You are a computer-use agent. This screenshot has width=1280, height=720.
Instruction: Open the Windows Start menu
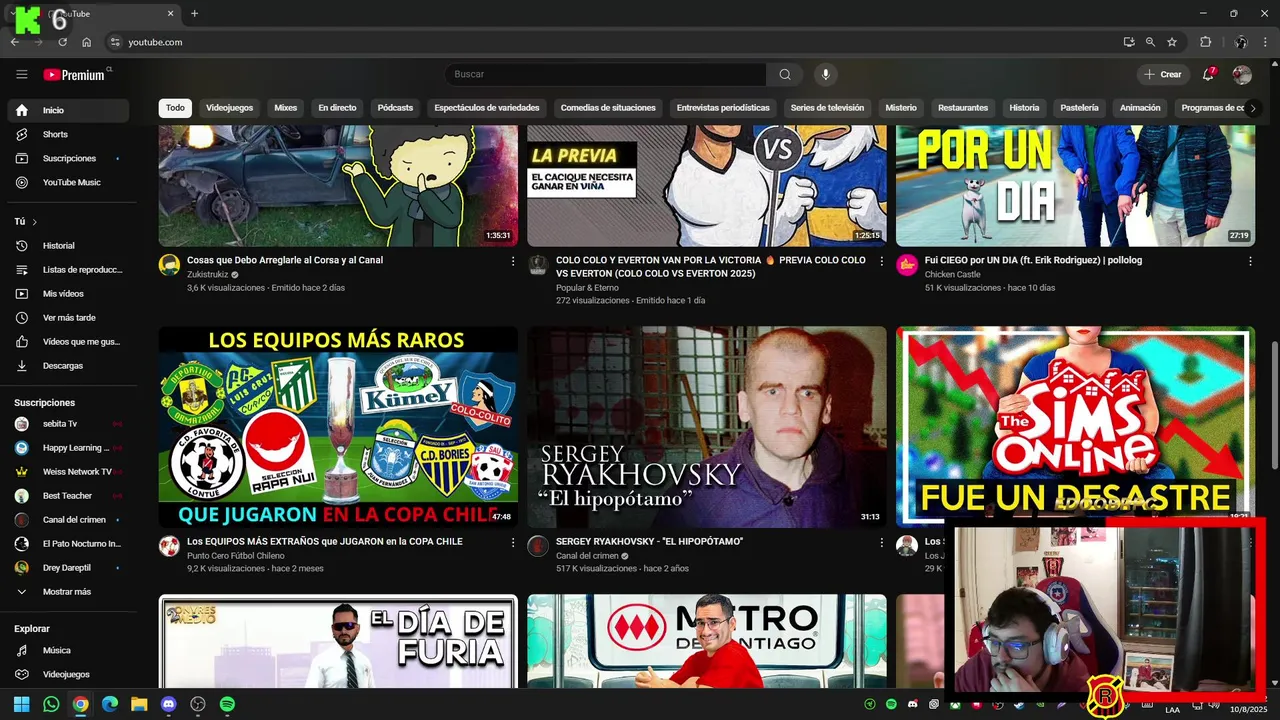[x=21, y=704]
